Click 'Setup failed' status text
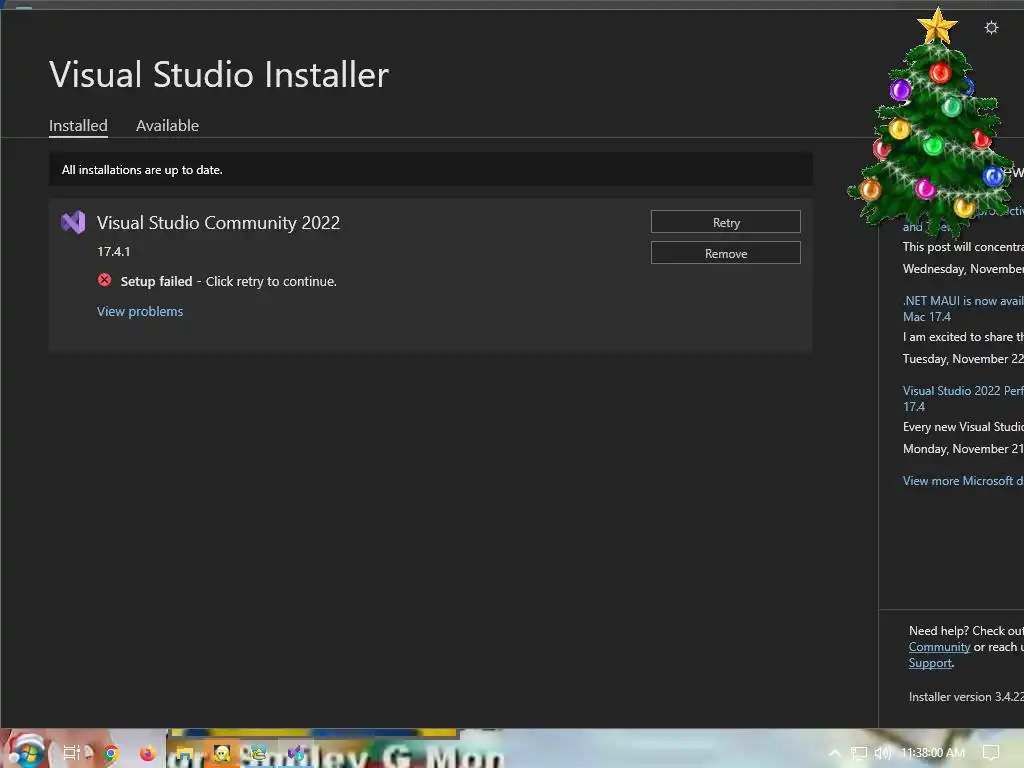 (x=156, y=281)
